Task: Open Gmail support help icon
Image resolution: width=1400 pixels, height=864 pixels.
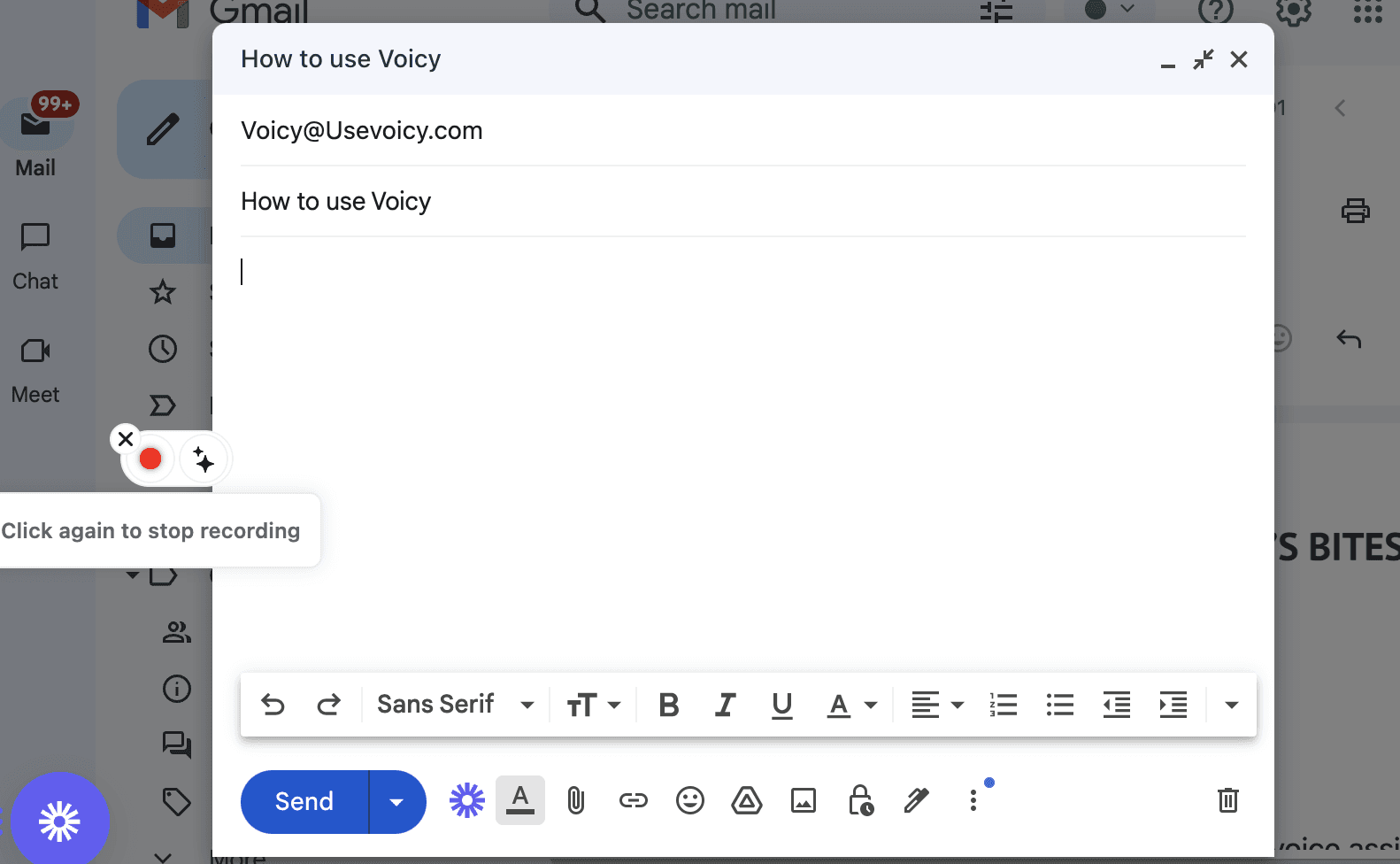Action: [1216, 11]
